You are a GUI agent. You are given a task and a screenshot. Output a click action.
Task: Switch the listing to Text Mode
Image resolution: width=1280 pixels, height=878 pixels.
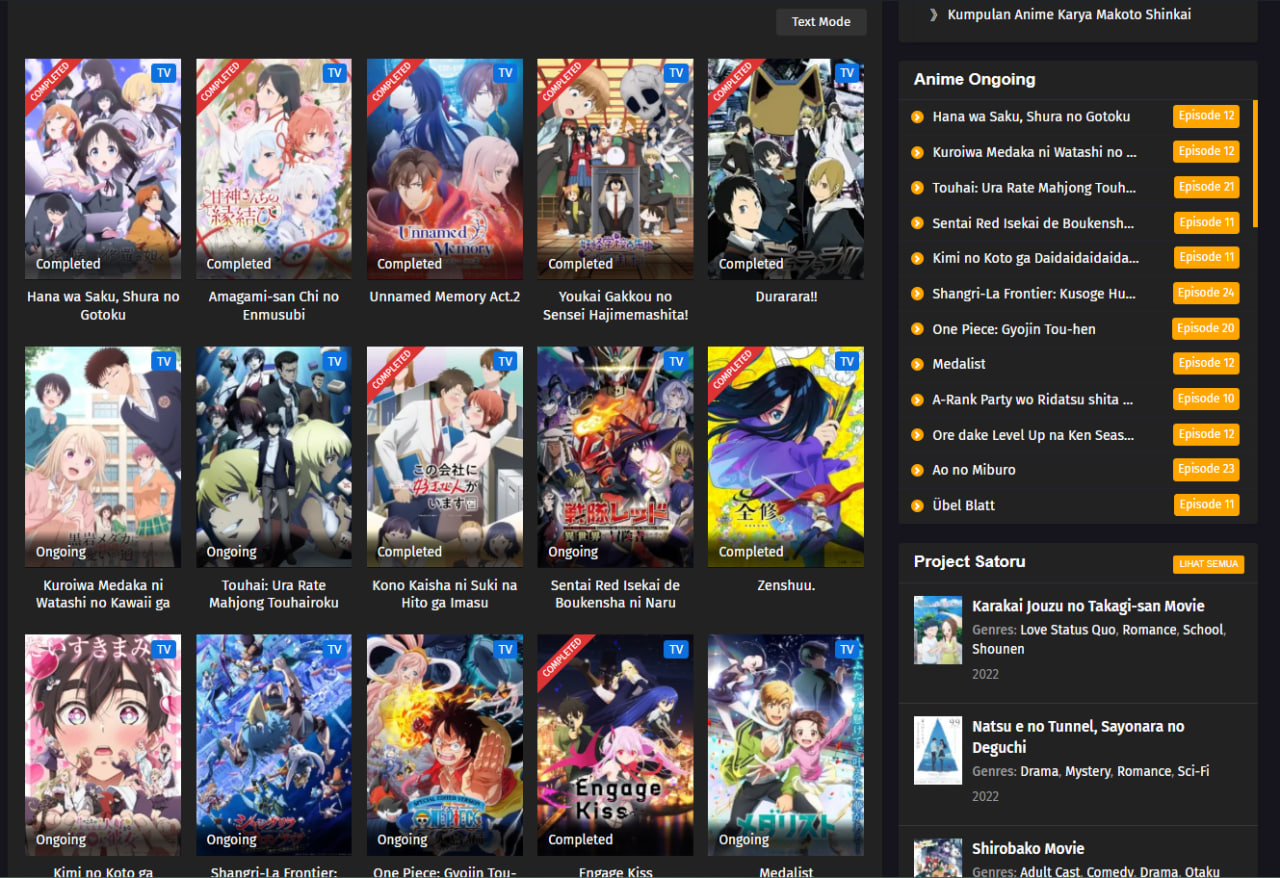[x=821, y=22]
